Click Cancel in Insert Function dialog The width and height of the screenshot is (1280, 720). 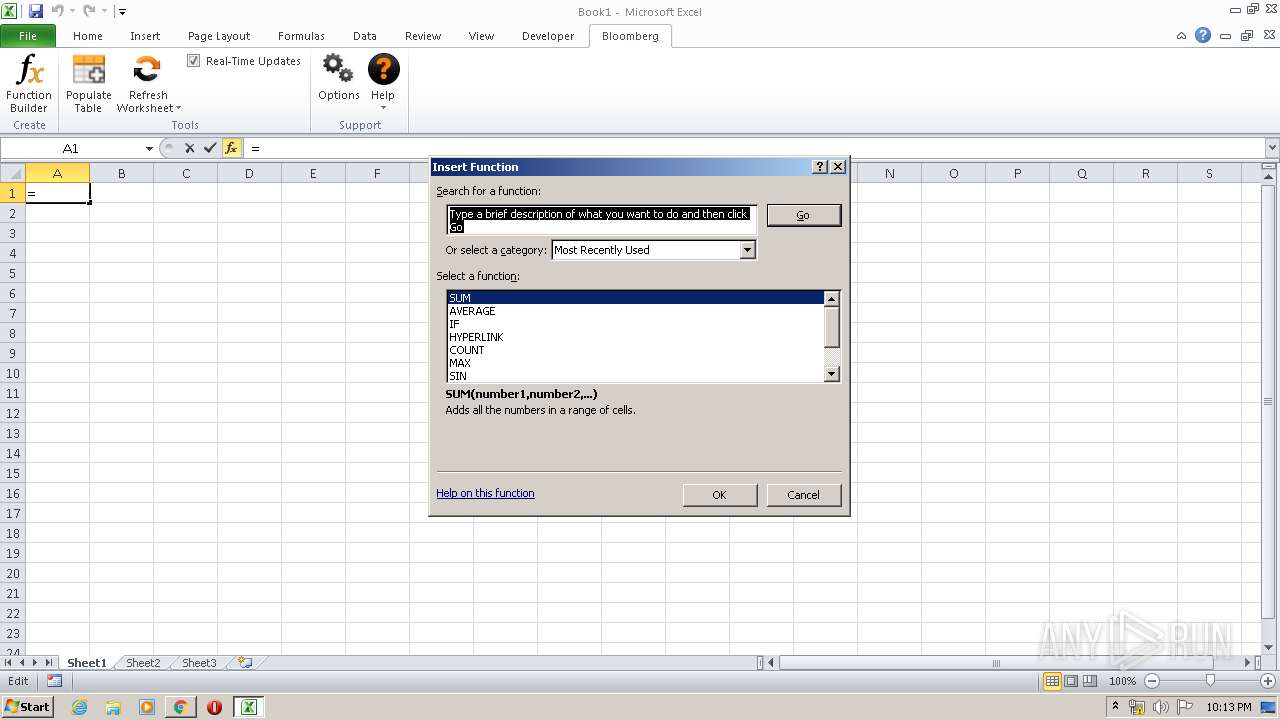tap(803, 495)
